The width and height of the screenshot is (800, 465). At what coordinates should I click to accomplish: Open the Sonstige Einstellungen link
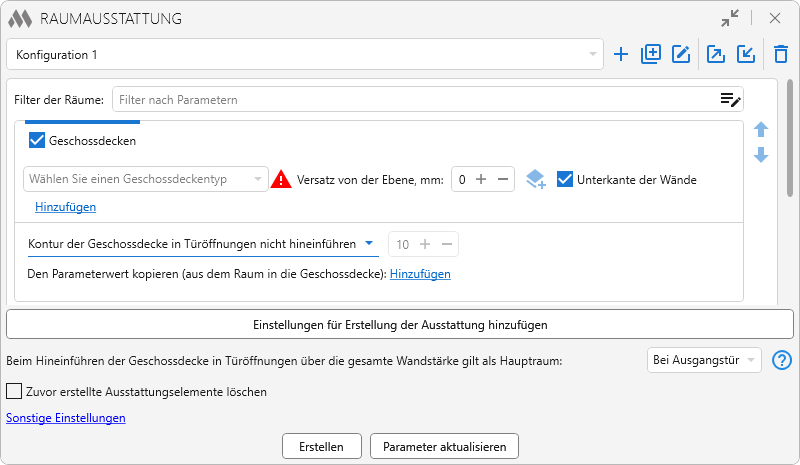(66, 418)
